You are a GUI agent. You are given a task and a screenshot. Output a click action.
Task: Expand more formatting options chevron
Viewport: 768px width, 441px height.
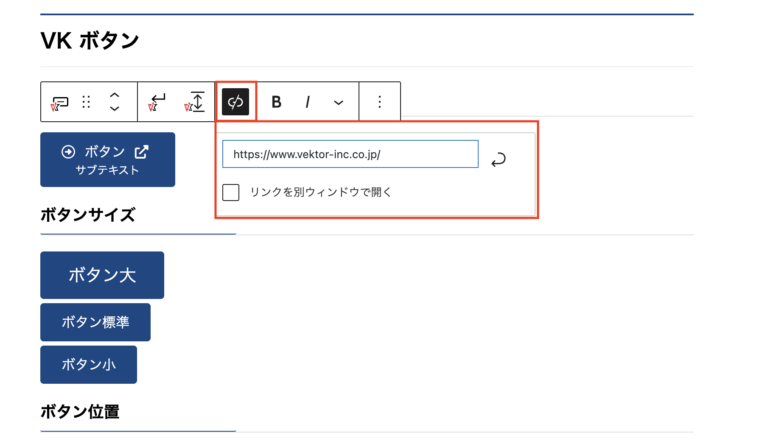point(338,102)
